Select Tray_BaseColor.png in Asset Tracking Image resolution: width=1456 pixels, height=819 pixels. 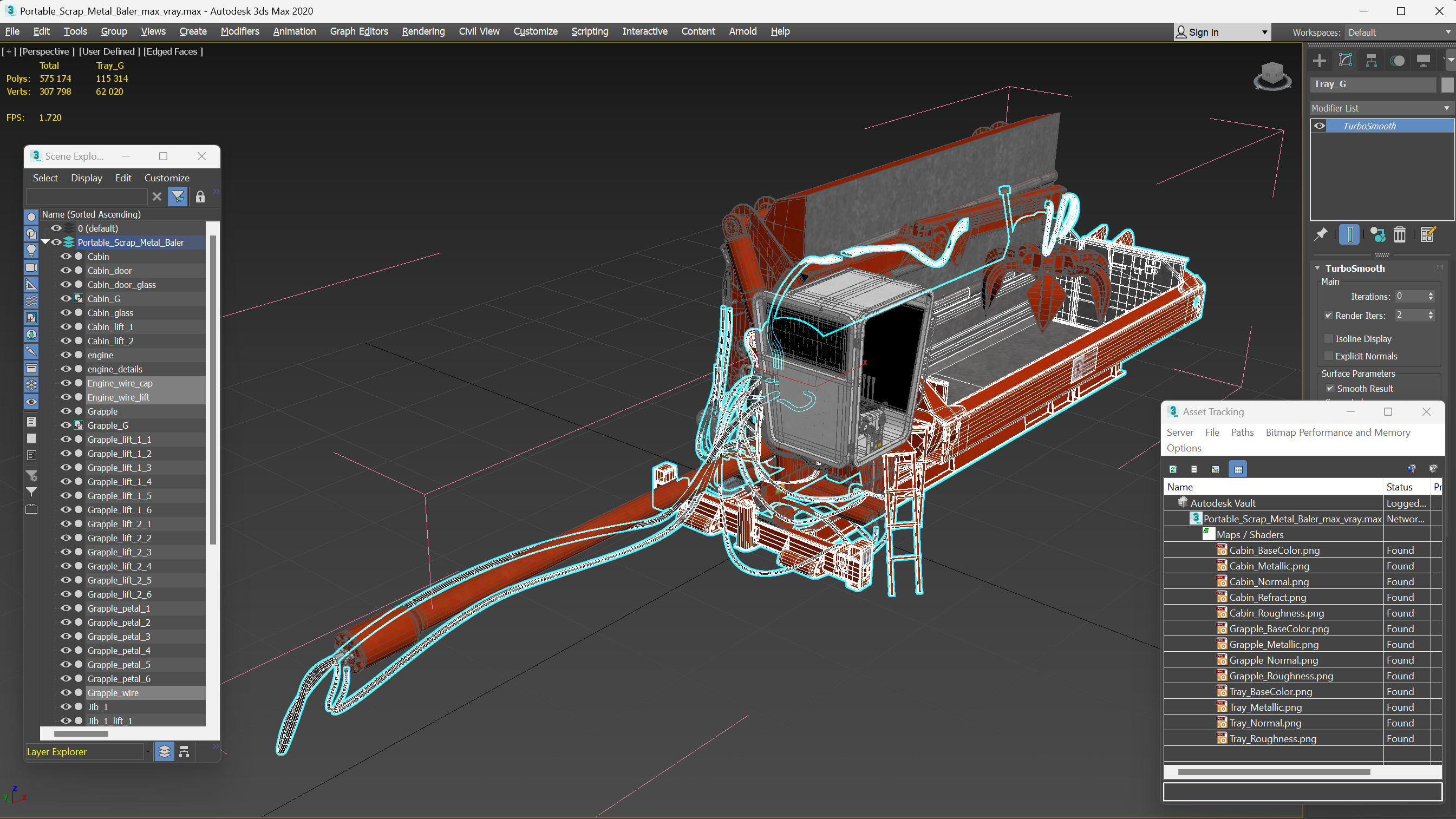point(1270,692)
